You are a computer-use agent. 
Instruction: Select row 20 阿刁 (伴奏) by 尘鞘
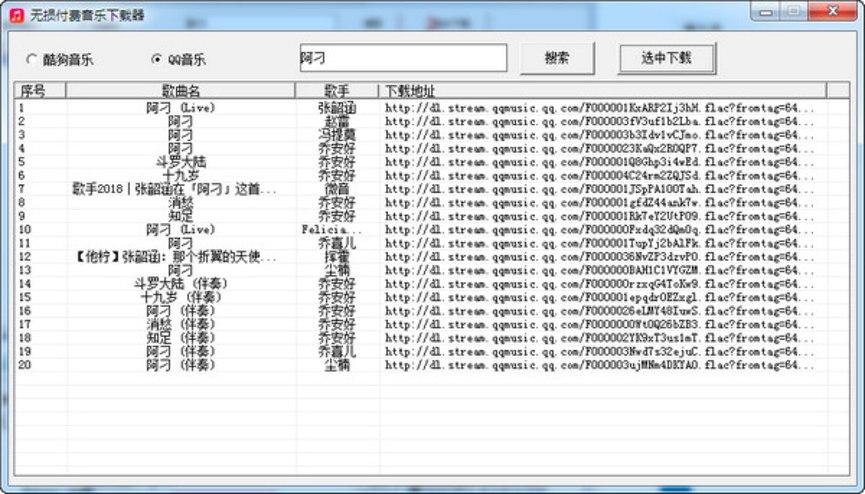click(x=180, y=365)
